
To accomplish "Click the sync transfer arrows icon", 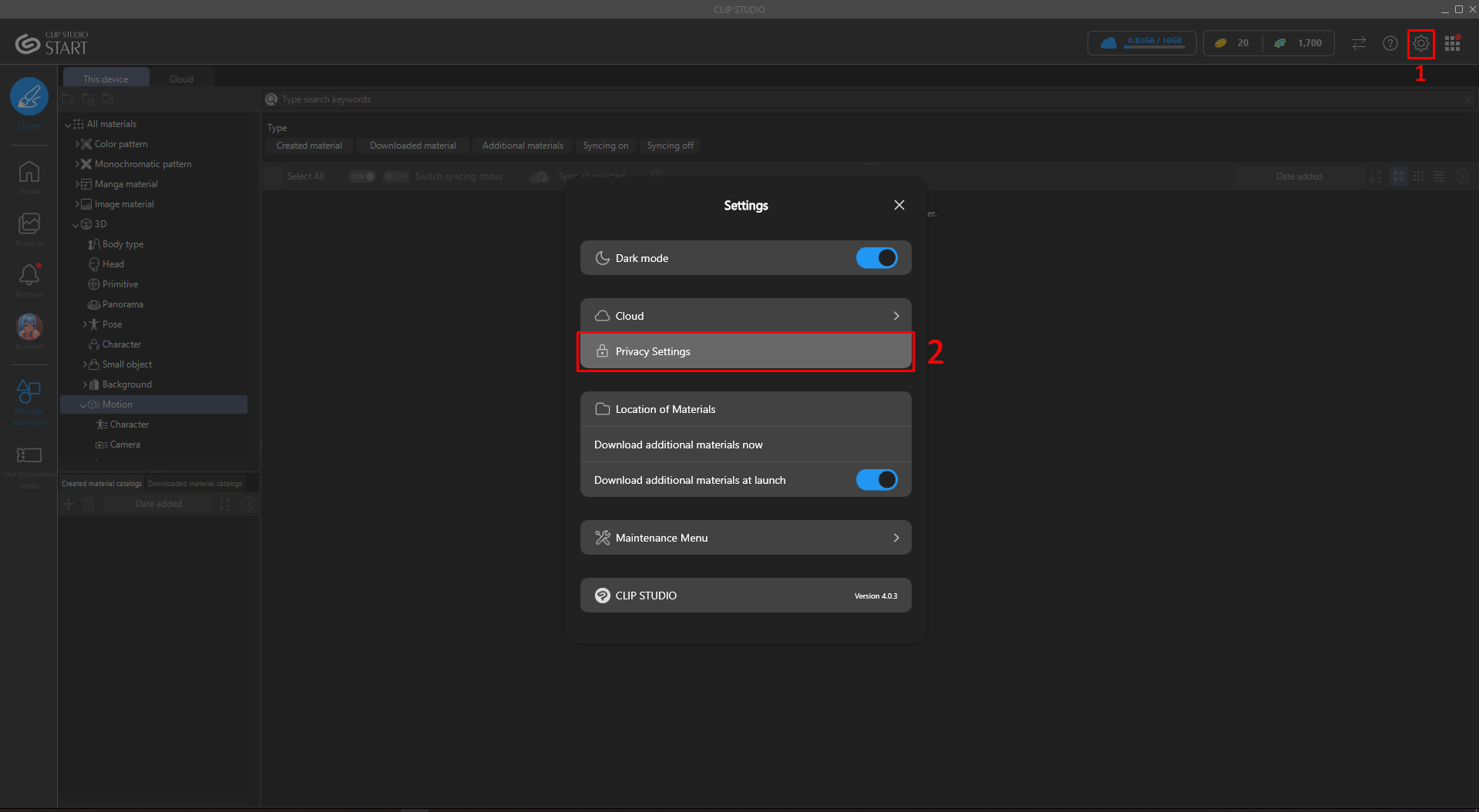I will coord(1359,44).
